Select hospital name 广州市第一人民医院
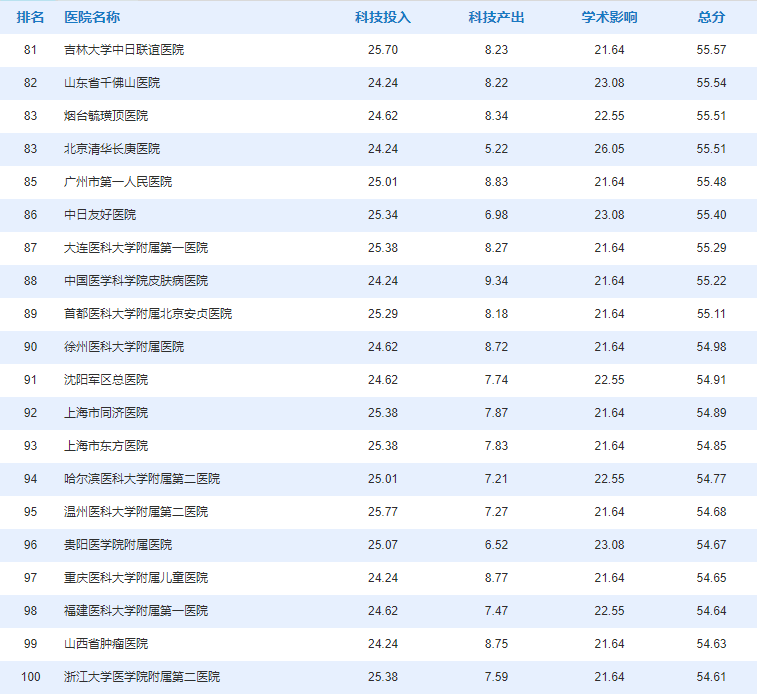The image size is (757, 694). (118, 181)
